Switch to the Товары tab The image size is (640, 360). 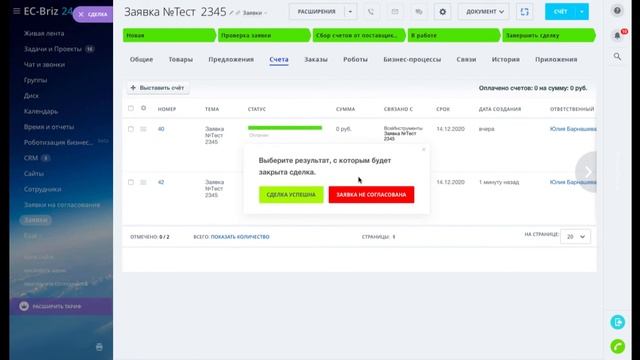click(x=180, y=60)
